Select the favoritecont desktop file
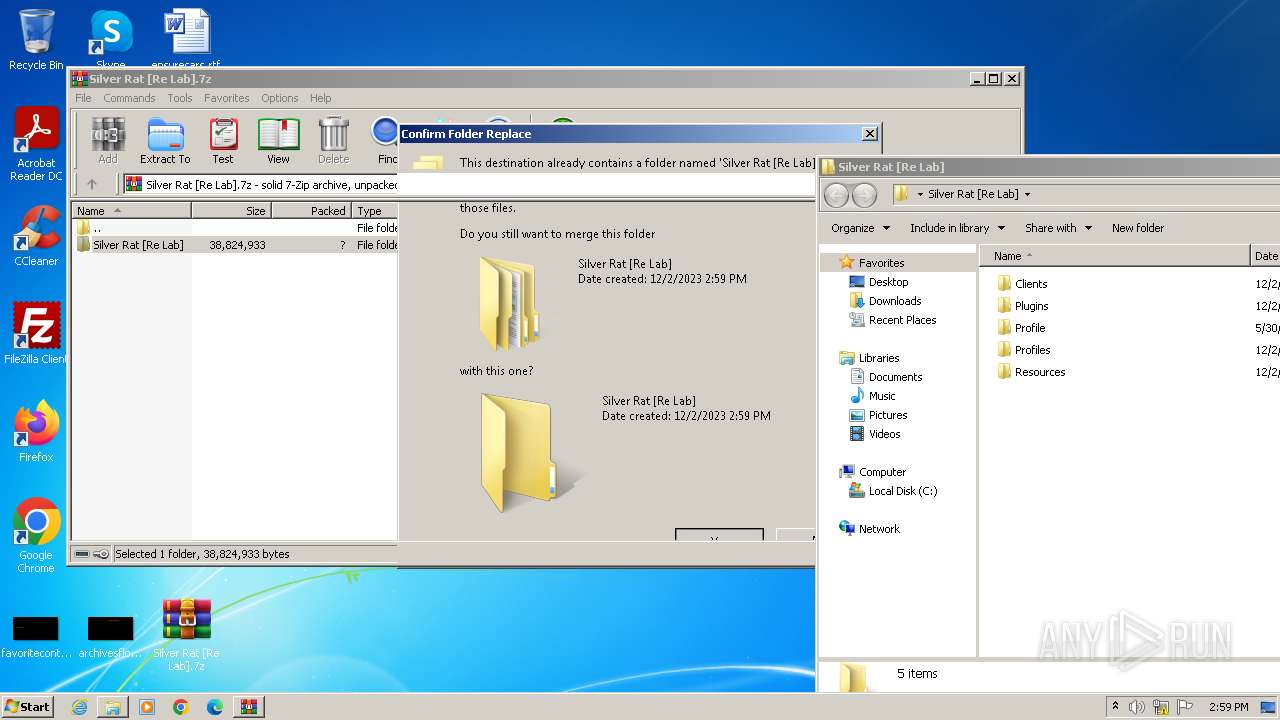 point(36,638)
